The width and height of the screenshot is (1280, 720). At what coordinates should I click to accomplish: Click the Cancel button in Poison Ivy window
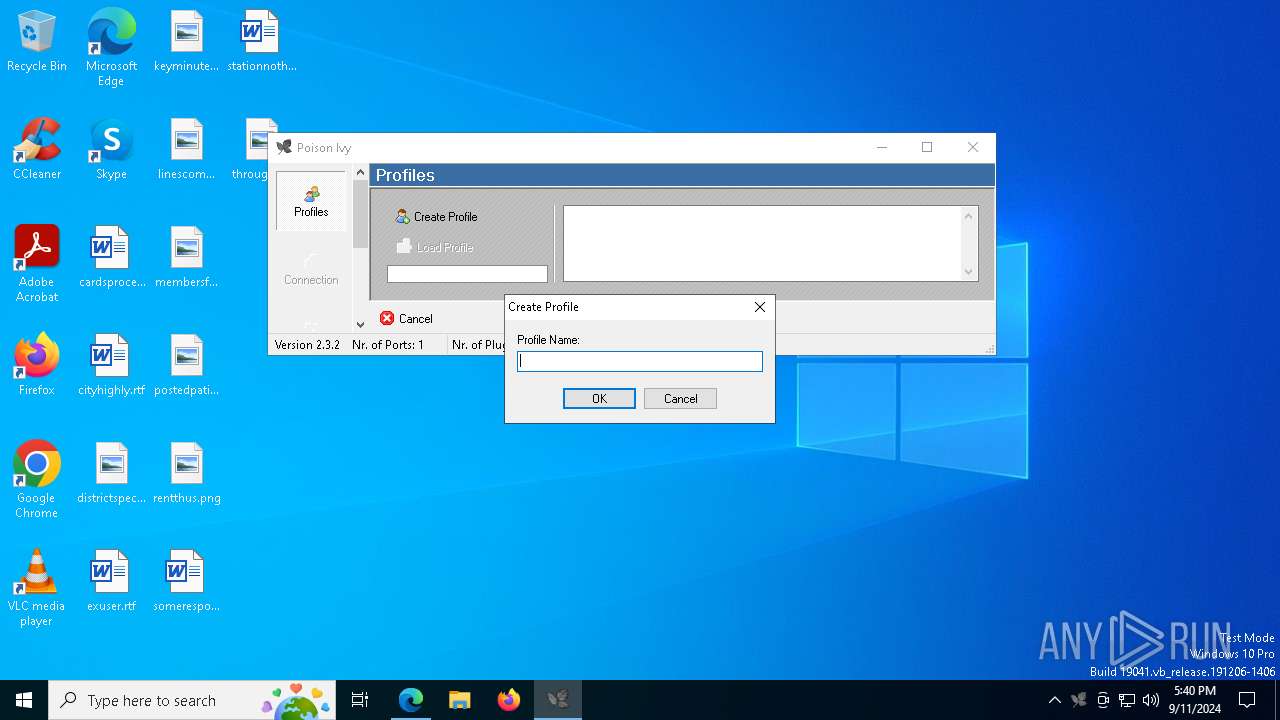pos(406,319)
